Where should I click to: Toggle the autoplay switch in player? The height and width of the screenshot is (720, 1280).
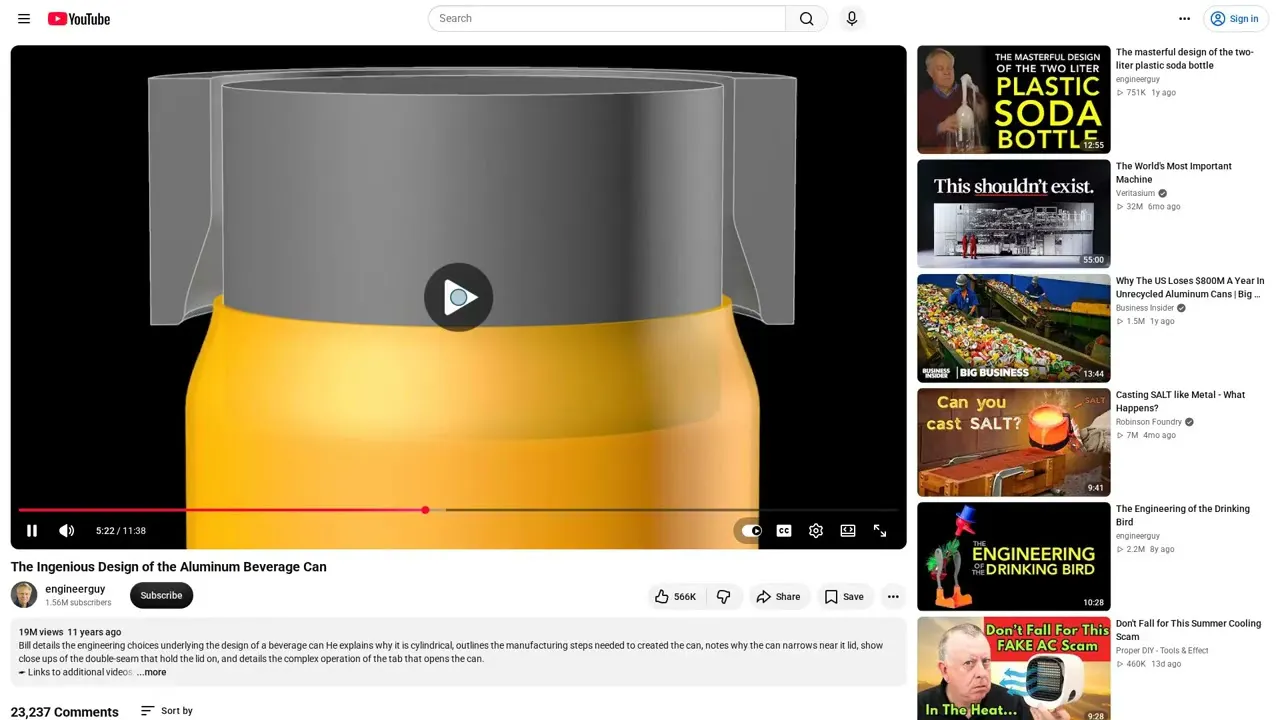click(751, 531)
